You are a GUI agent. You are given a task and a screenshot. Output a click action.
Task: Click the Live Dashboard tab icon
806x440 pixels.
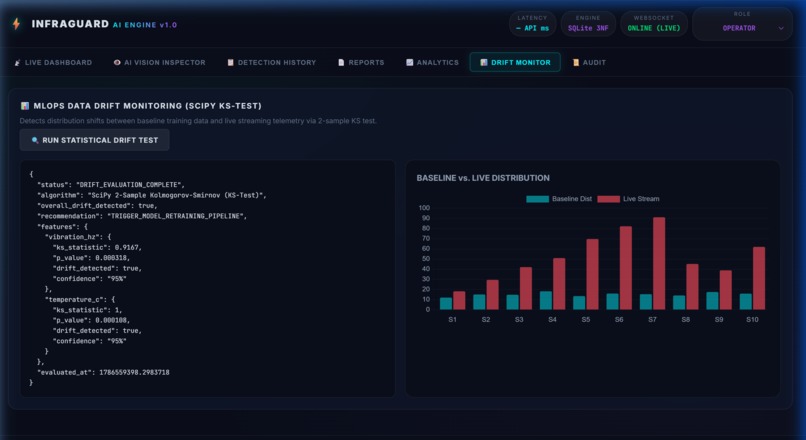point(17,63)
